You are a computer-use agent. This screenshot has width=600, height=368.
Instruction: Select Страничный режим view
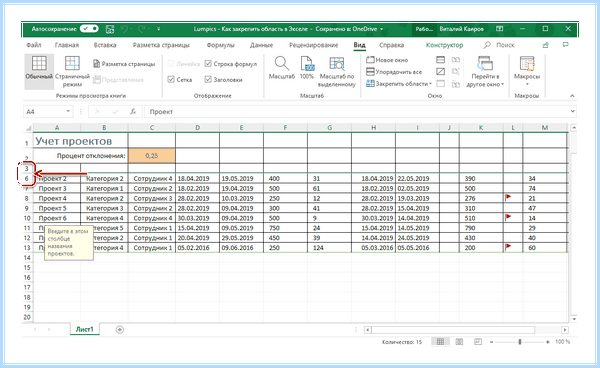[72, 71]
